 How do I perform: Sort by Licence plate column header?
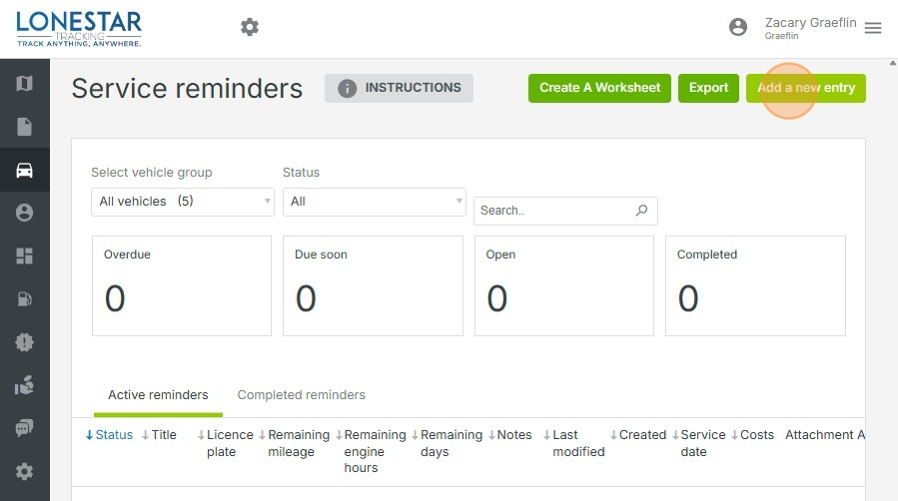(225, 443)
